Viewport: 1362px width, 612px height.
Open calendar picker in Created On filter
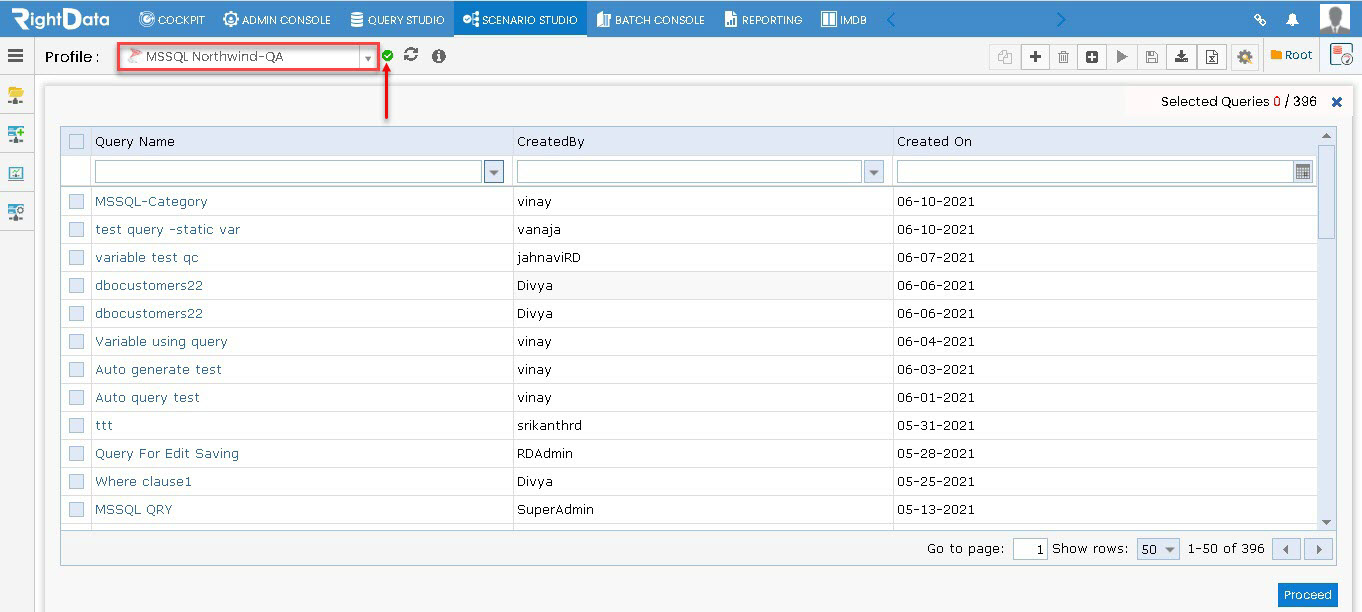[x=1302, y=172]
